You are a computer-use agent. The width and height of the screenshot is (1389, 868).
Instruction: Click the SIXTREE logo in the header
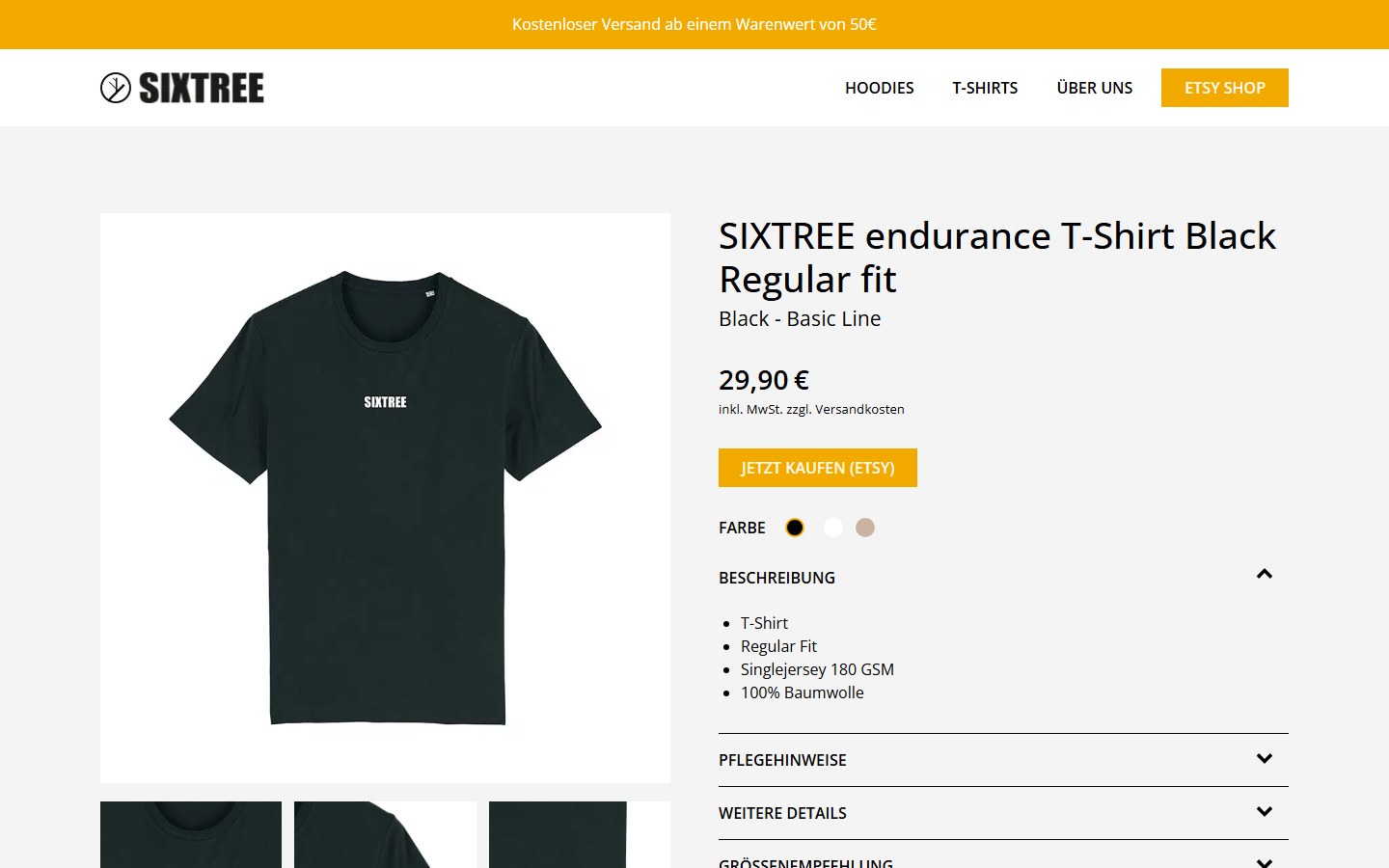pos(182,88)
